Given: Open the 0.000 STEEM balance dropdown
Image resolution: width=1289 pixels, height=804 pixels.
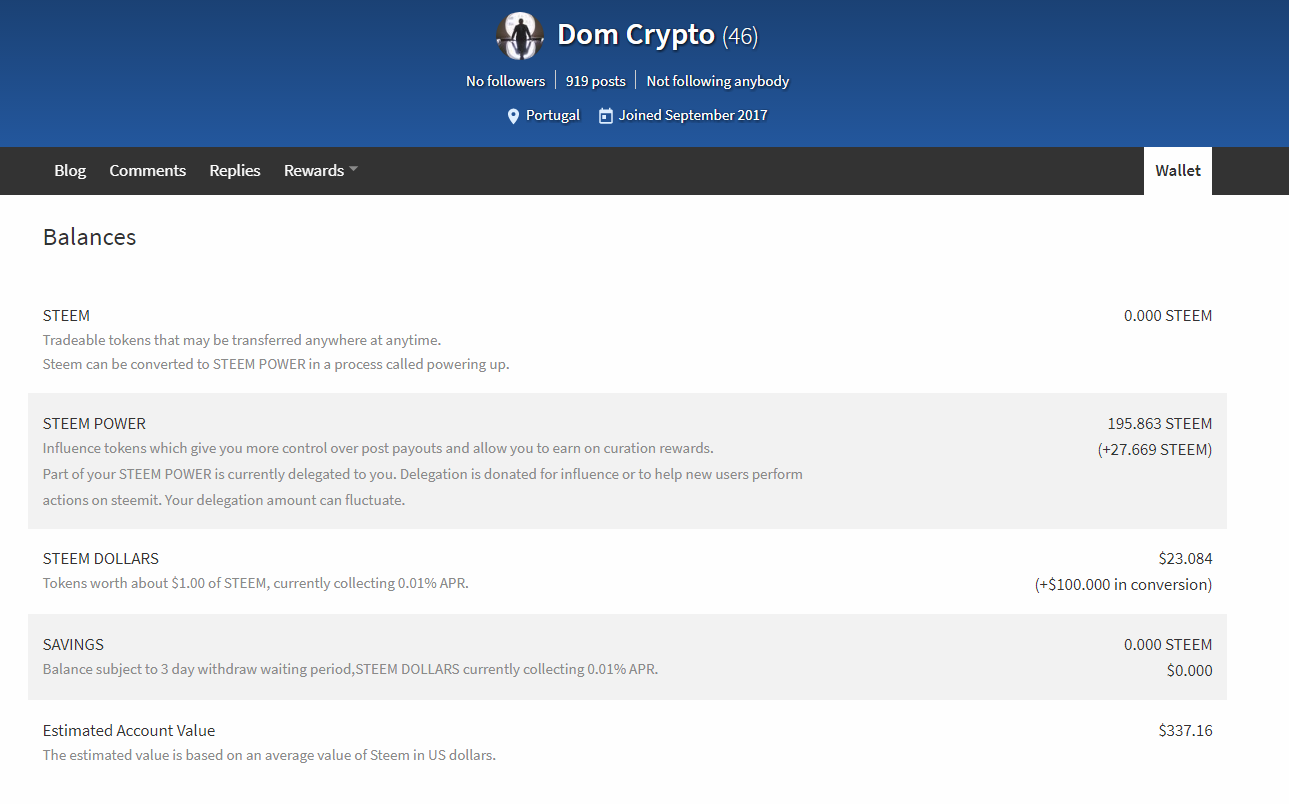Looking at the screenshot, I should pyautogui.click(x=1168, y=316).
